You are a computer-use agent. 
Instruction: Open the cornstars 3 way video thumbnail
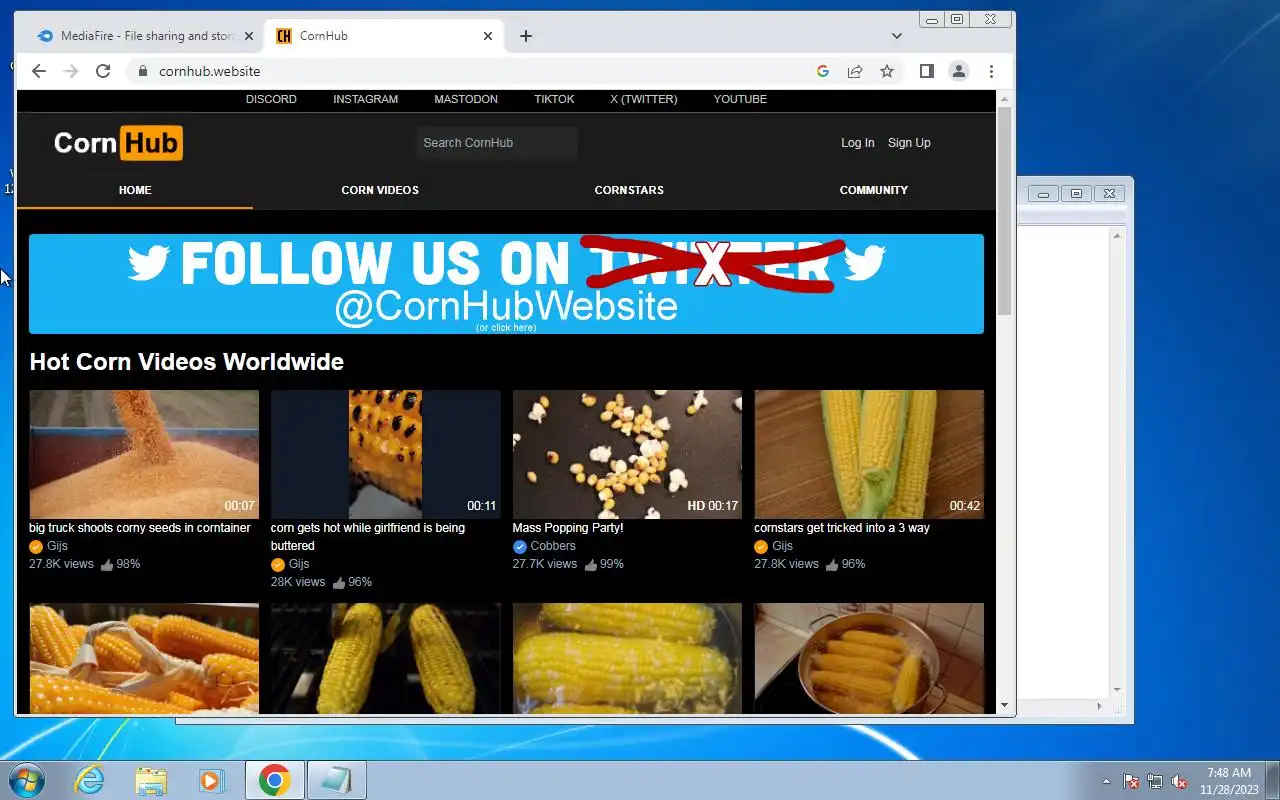tap(869, 454)
